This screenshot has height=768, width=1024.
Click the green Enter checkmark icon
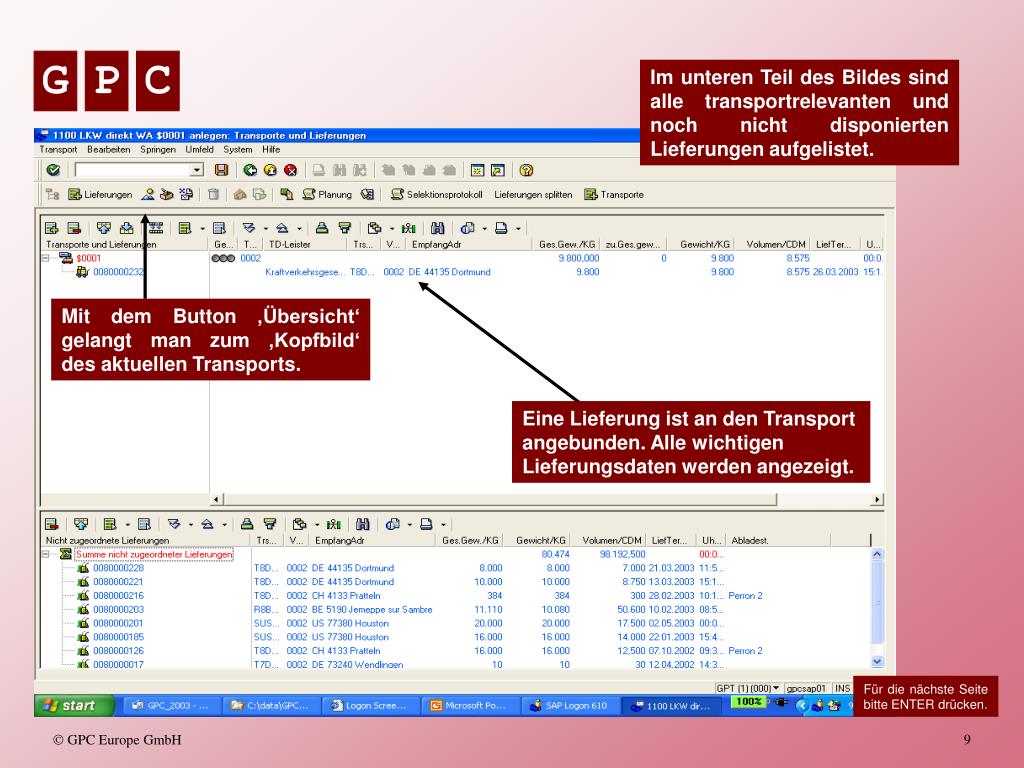pos(54,170)
